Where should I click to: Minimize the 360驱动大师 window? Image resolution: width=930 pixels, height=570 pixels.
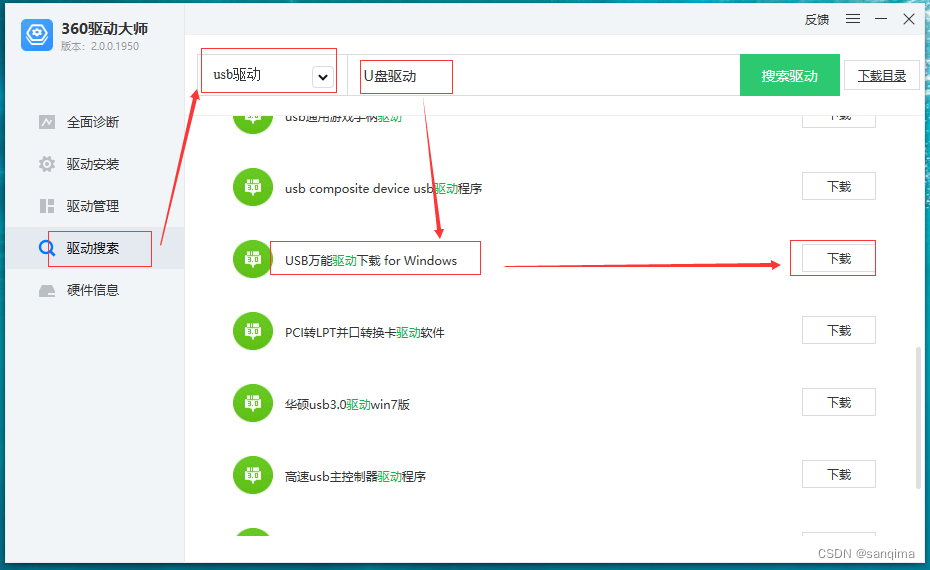(881, 19)
